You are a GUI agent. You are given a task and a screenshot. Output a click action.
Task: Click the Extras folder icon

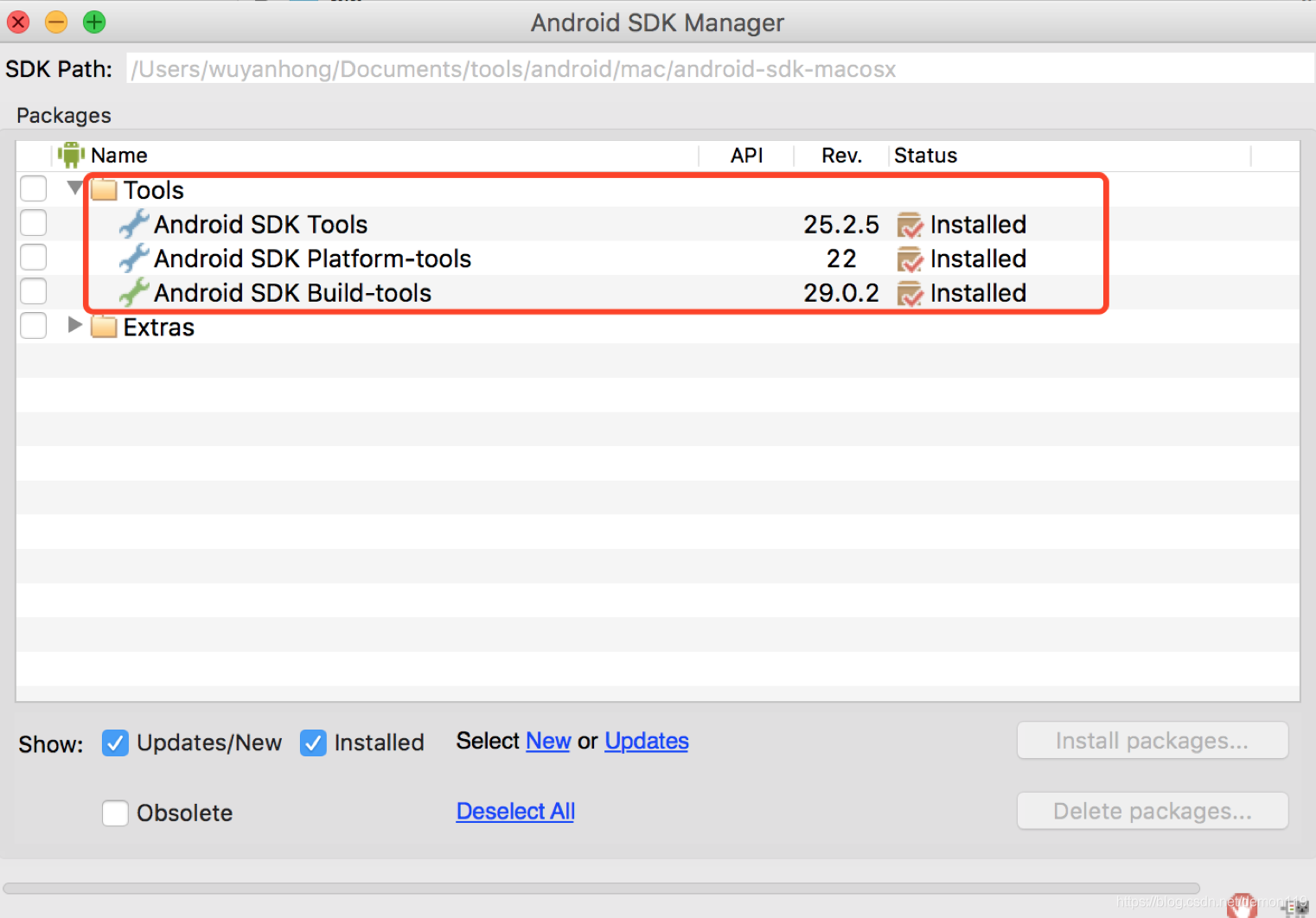click(104, 327)
